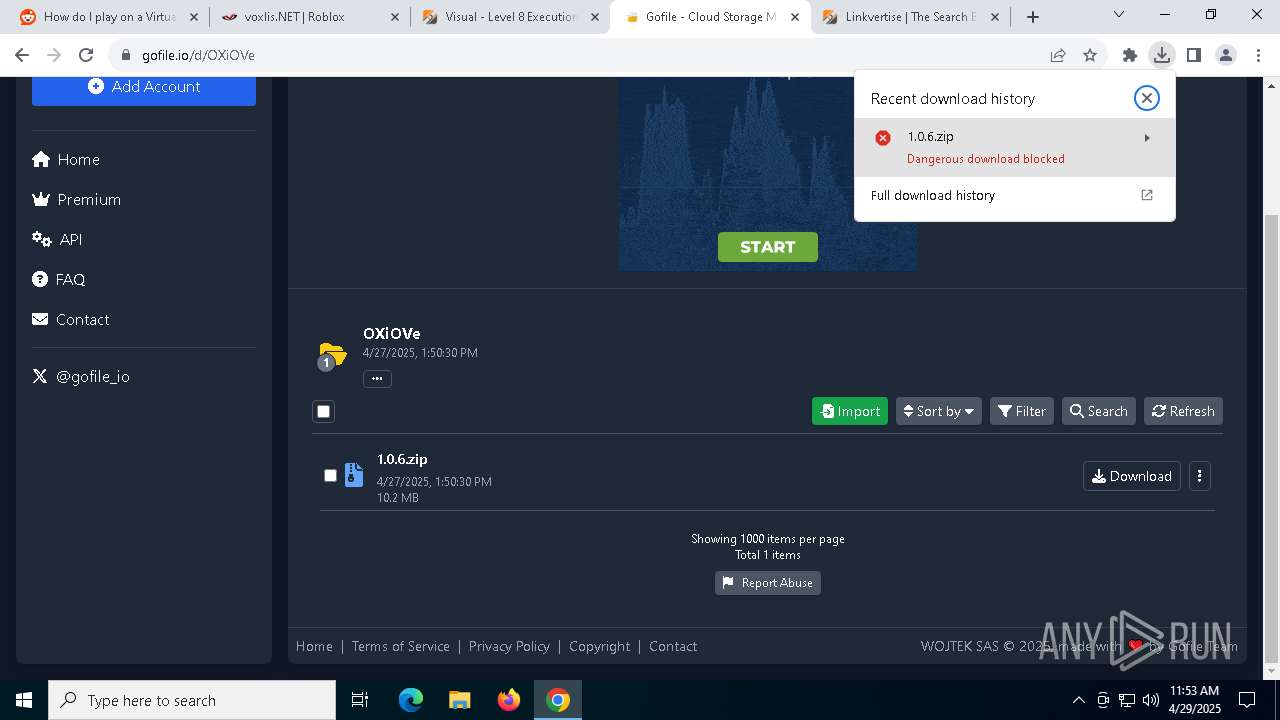This screenshot has width=1280, height=720.
Task: Click the green Import button
Action: click(x=850, y=411)
